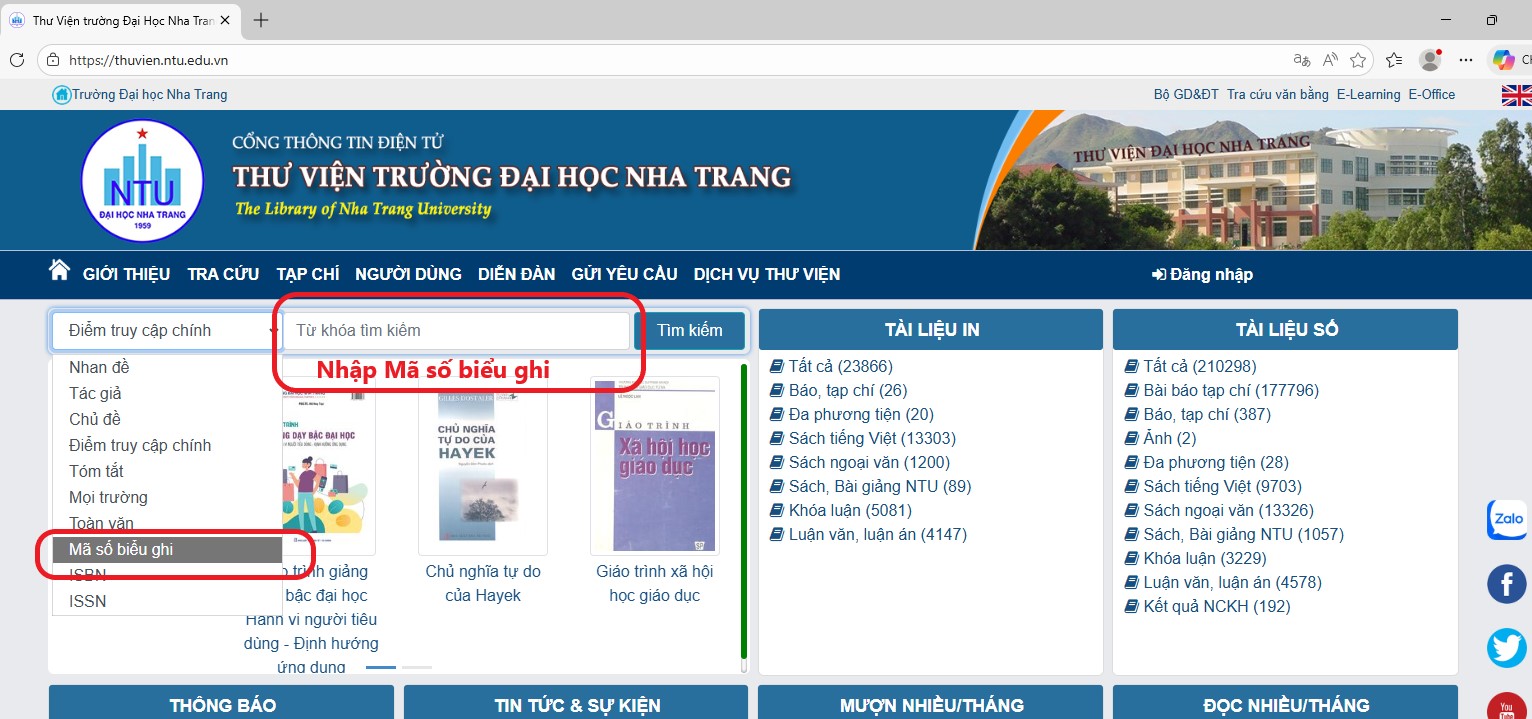Select ISSN option in dropdown list
This screenshot has width=1532, height=719.
click(x=87, y=601)
